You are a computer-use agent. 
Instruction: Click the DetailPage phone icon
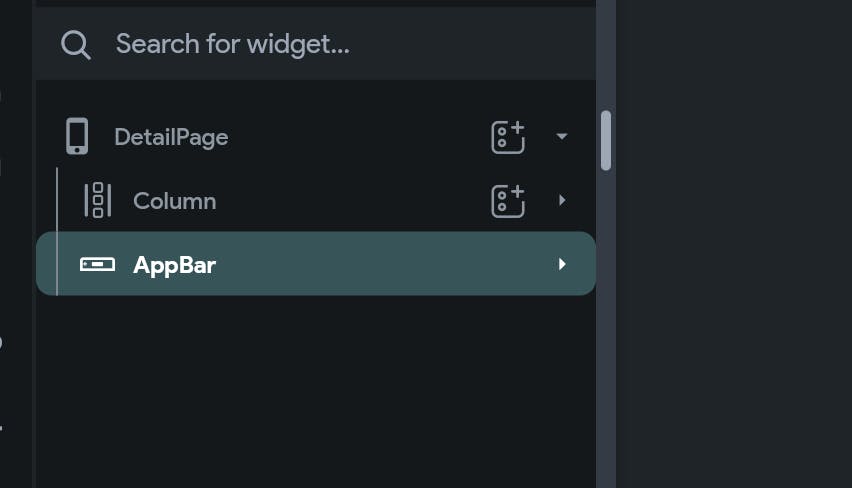point(77,137)
